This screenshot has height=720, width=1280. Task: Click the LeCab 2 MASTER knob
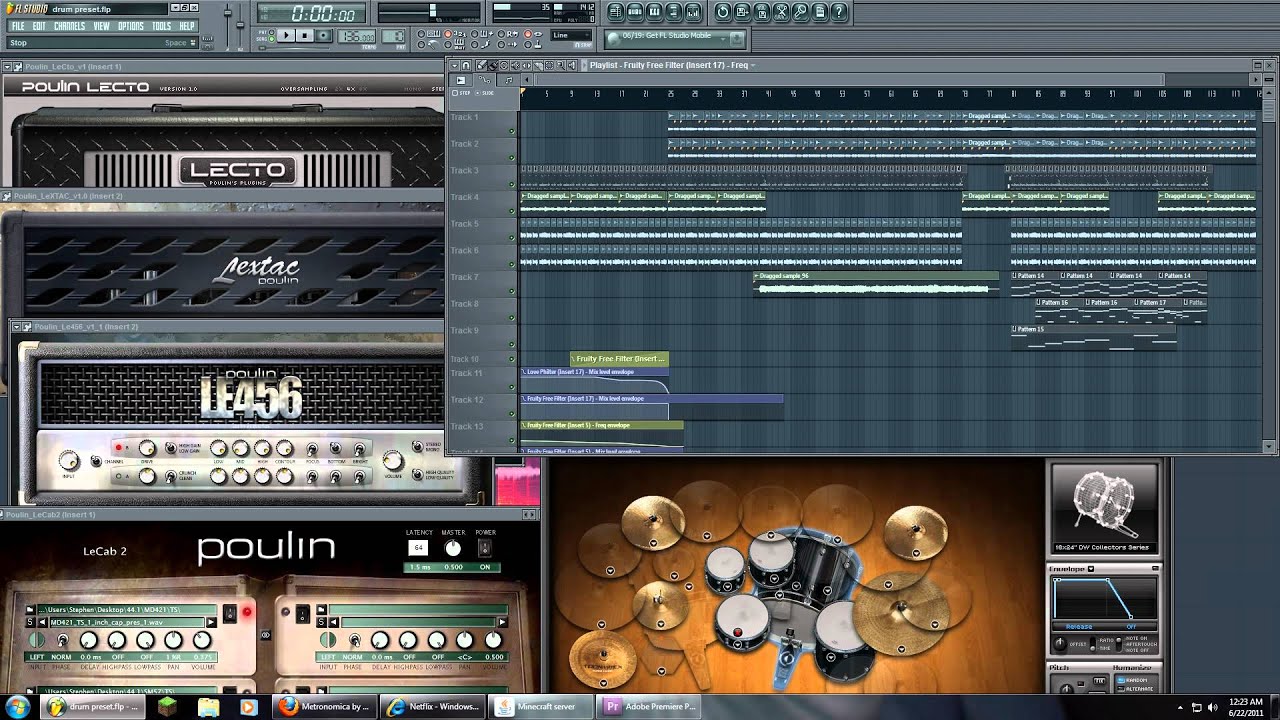[453, 548]
